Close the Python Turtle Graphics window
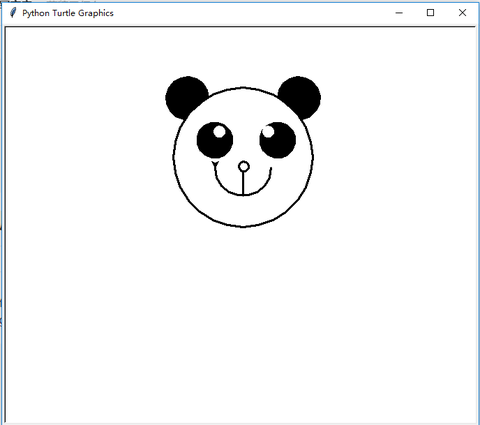 tap(462, 13)
